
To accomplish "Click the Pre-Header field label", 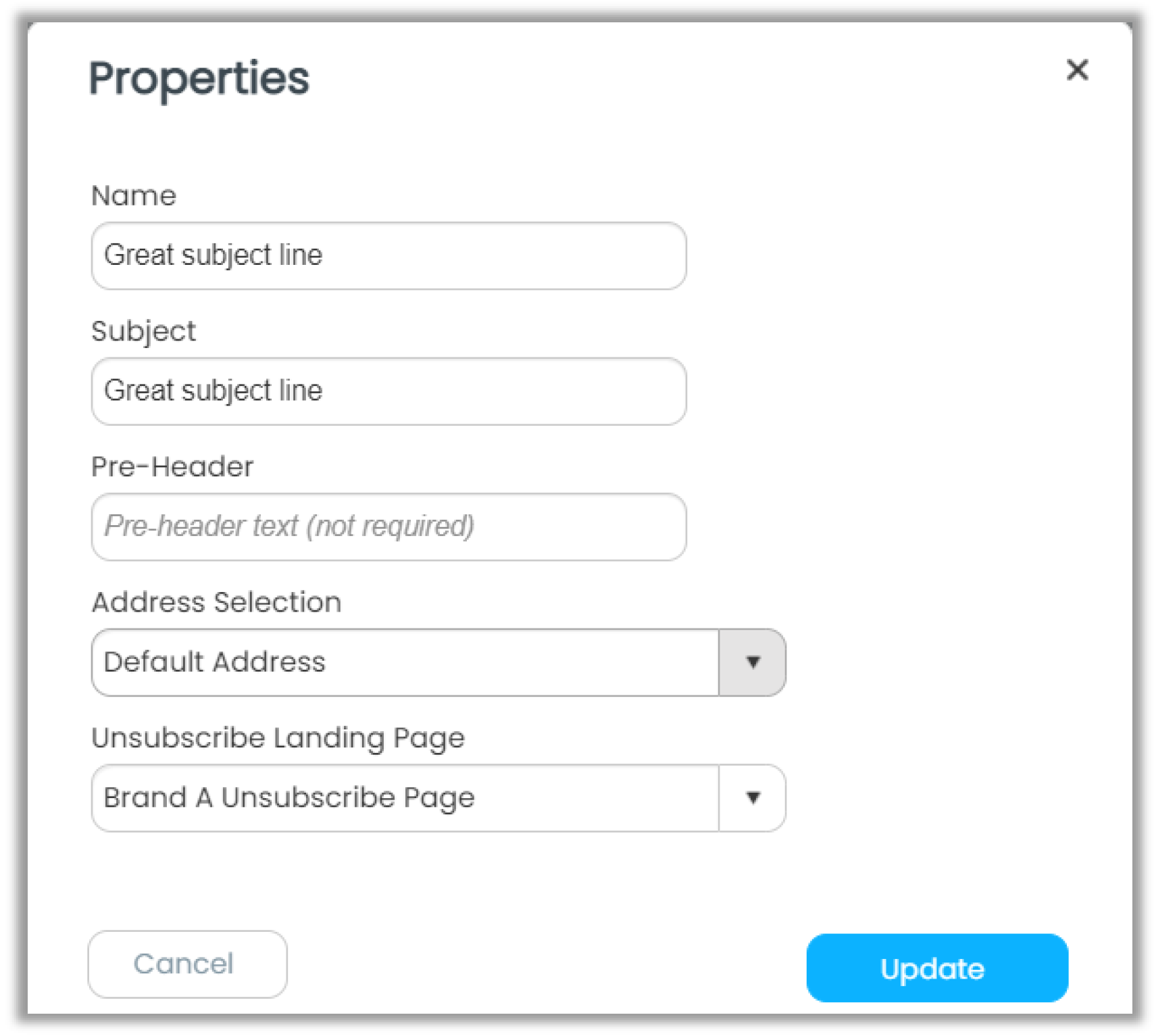I will click(172, 466).
